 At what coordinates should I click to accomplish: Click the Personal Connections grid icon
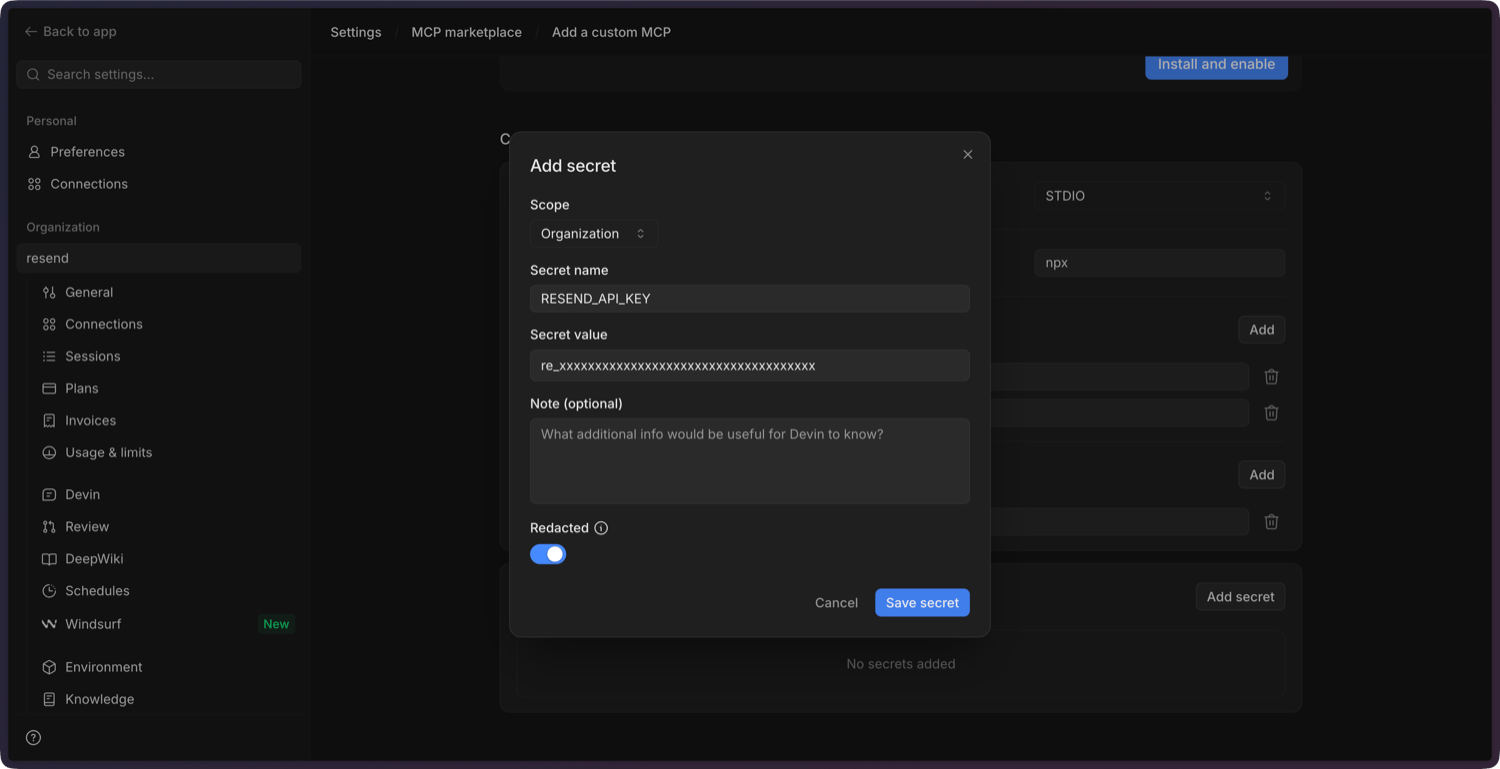point(35,184)
